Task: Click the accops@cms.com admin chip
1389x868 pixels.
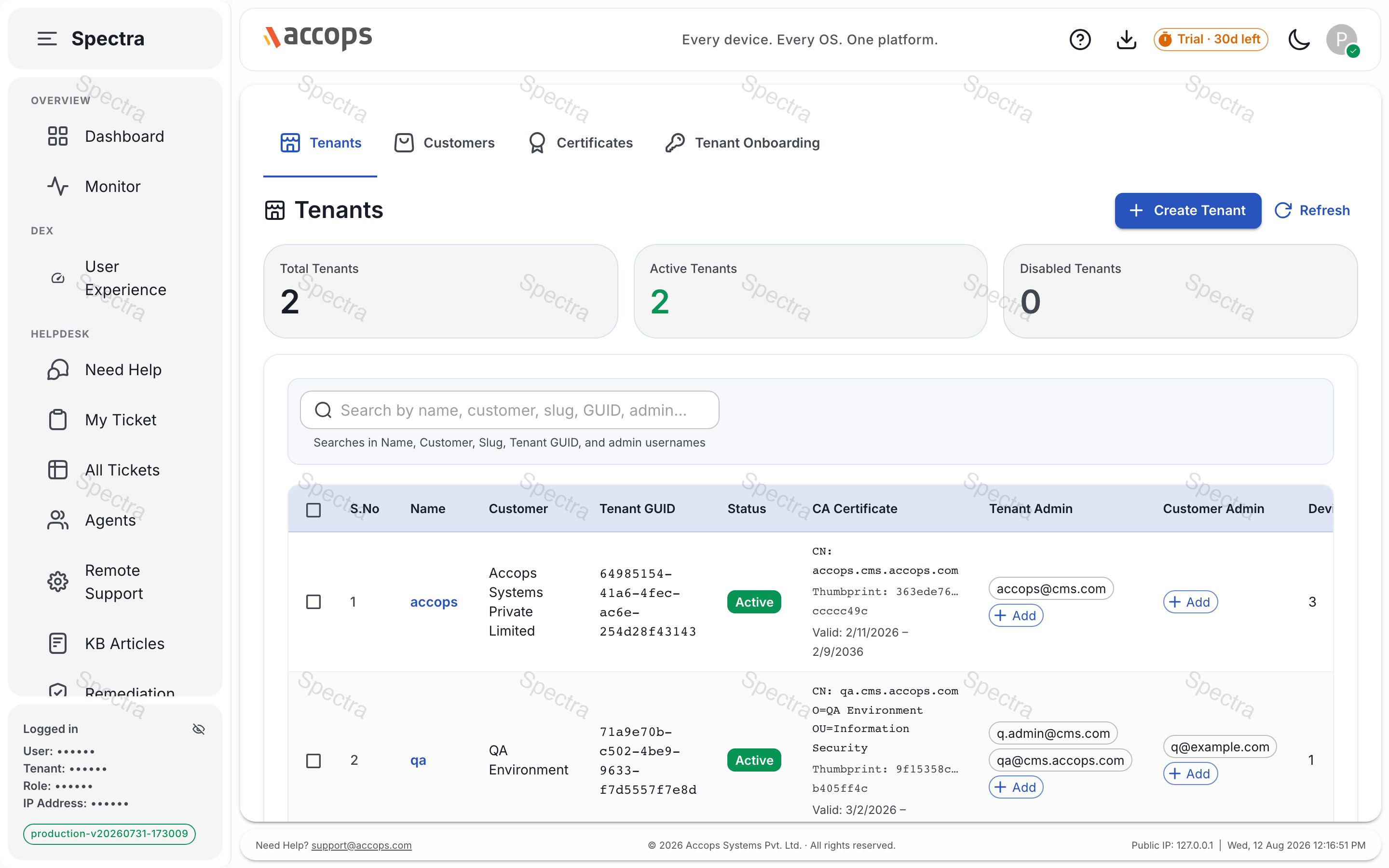Action: click(1050, 588)
